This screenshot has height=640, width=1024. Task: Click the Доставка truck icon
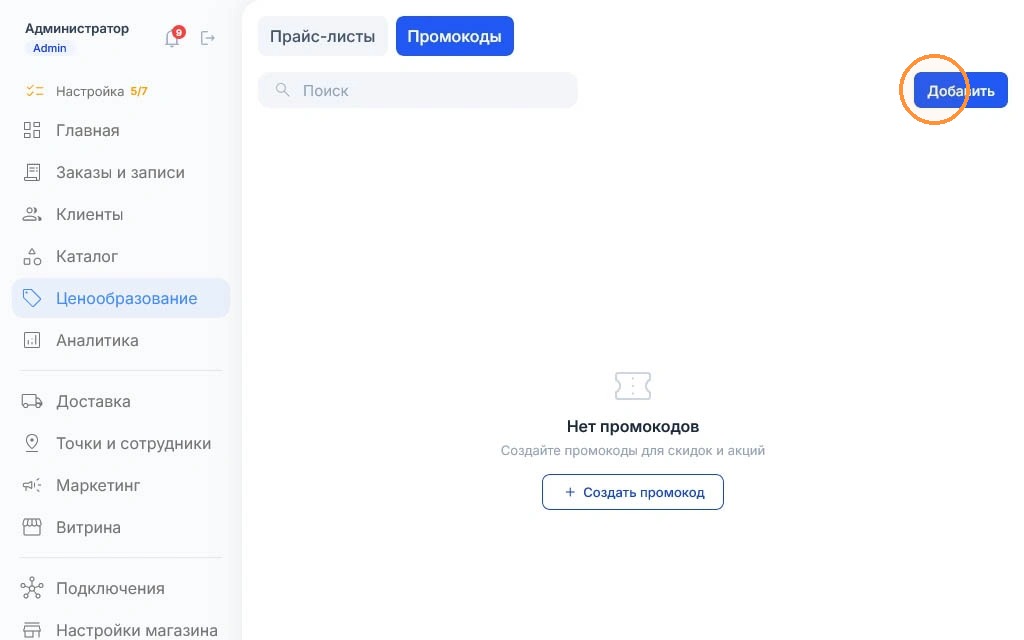pos(32,401)
